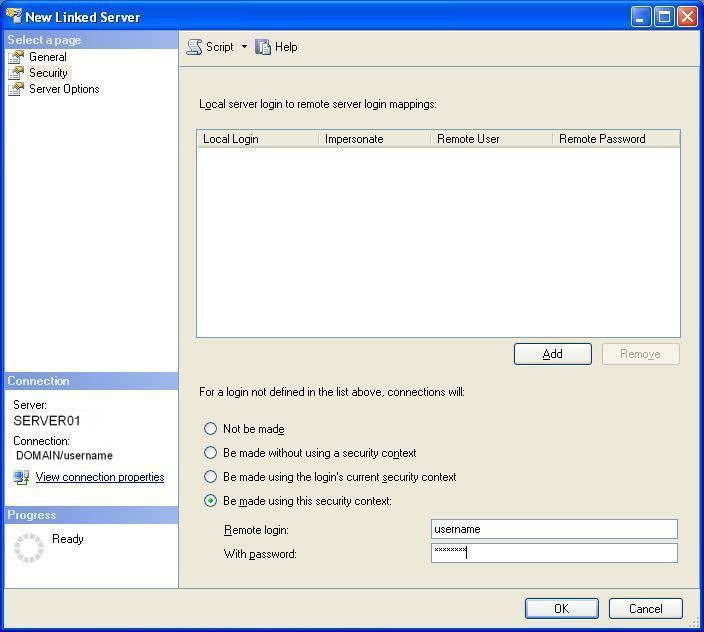Close the New Linked Server window
This screenshot has height=632, width=704.
click(687, 17)
